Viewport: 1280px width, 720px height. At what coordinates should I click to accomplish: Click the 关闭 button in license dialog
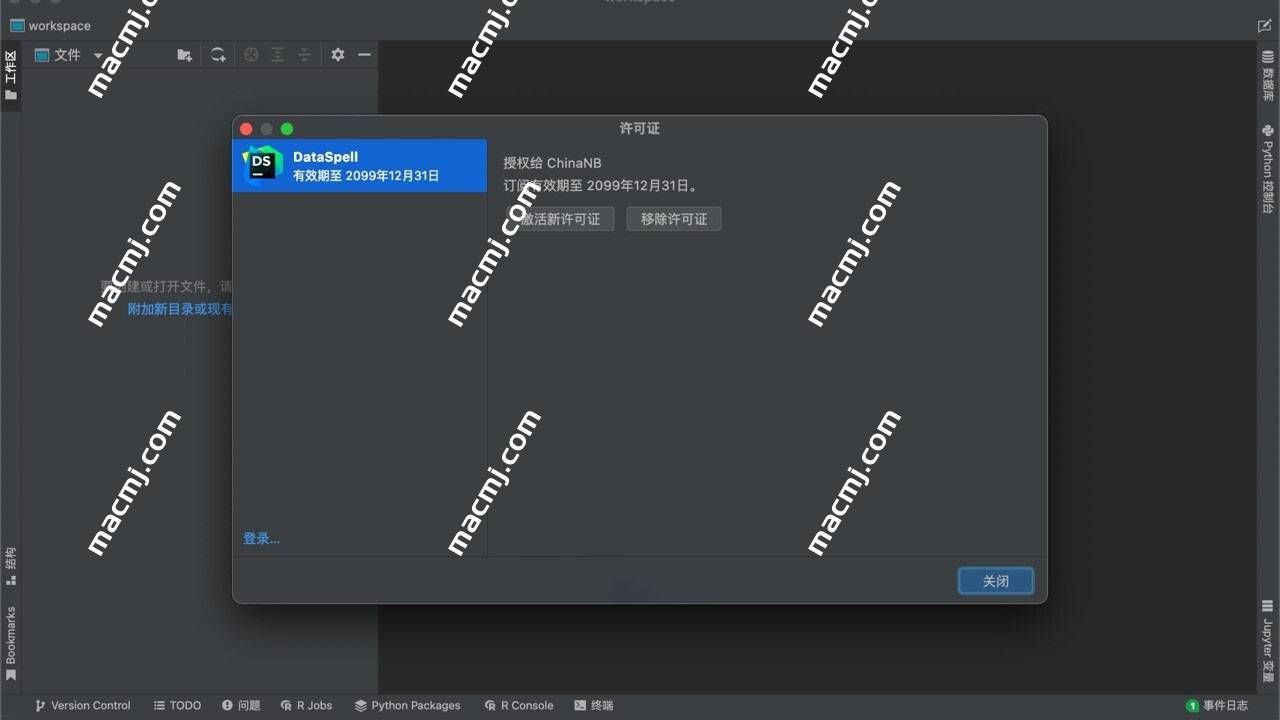coord(996,581)
